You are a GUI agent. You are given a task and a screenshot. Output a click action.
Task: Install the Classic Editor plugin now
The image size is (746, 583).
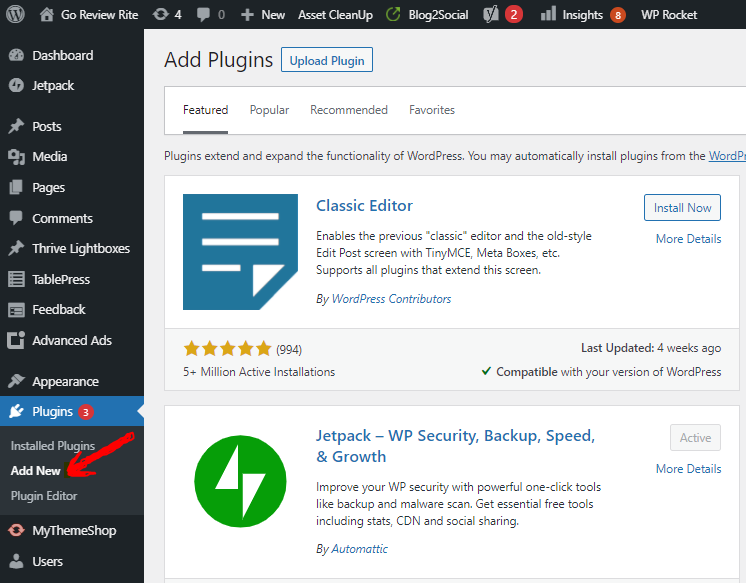[x=682, y=208]
